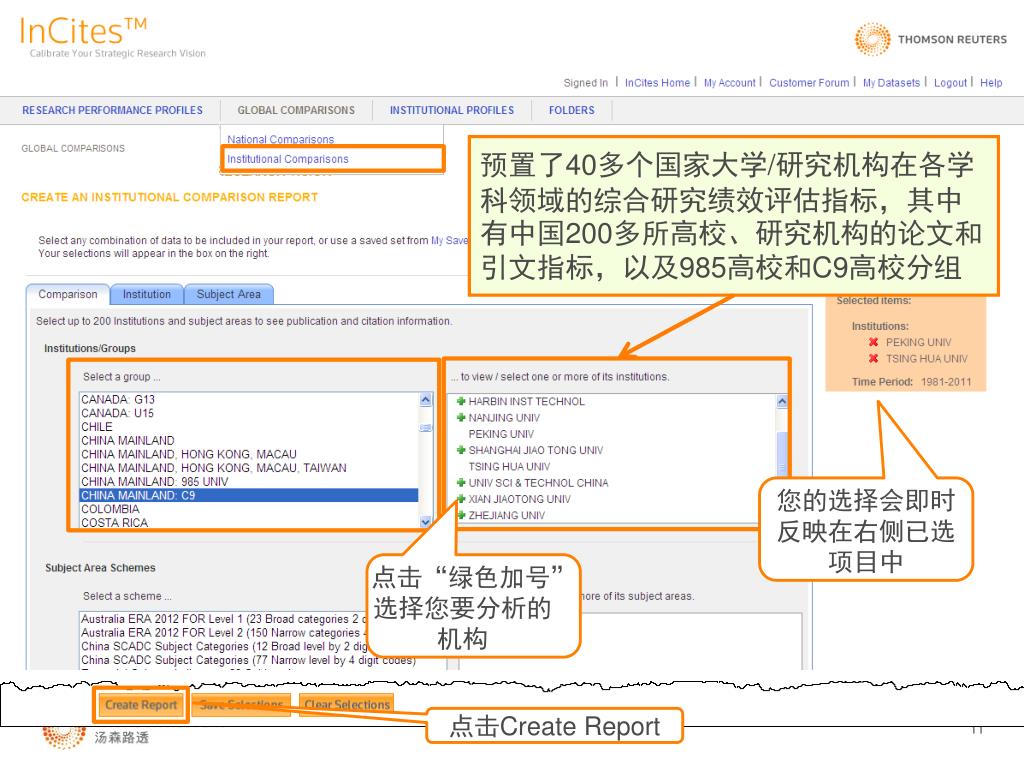Choose Institutional Comparisons from dropdown
Viewport: 1024px width, 768px height.
tap(287, 159)
